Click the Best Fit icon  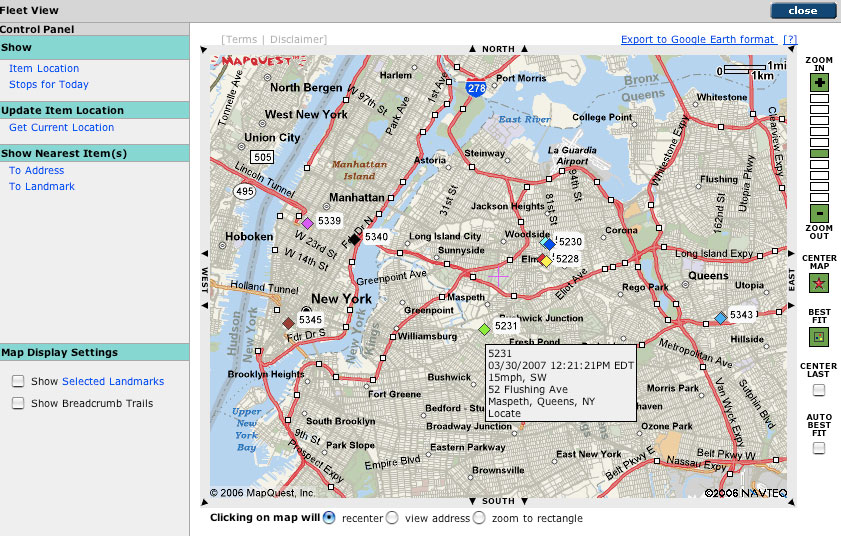pos(818,337)
